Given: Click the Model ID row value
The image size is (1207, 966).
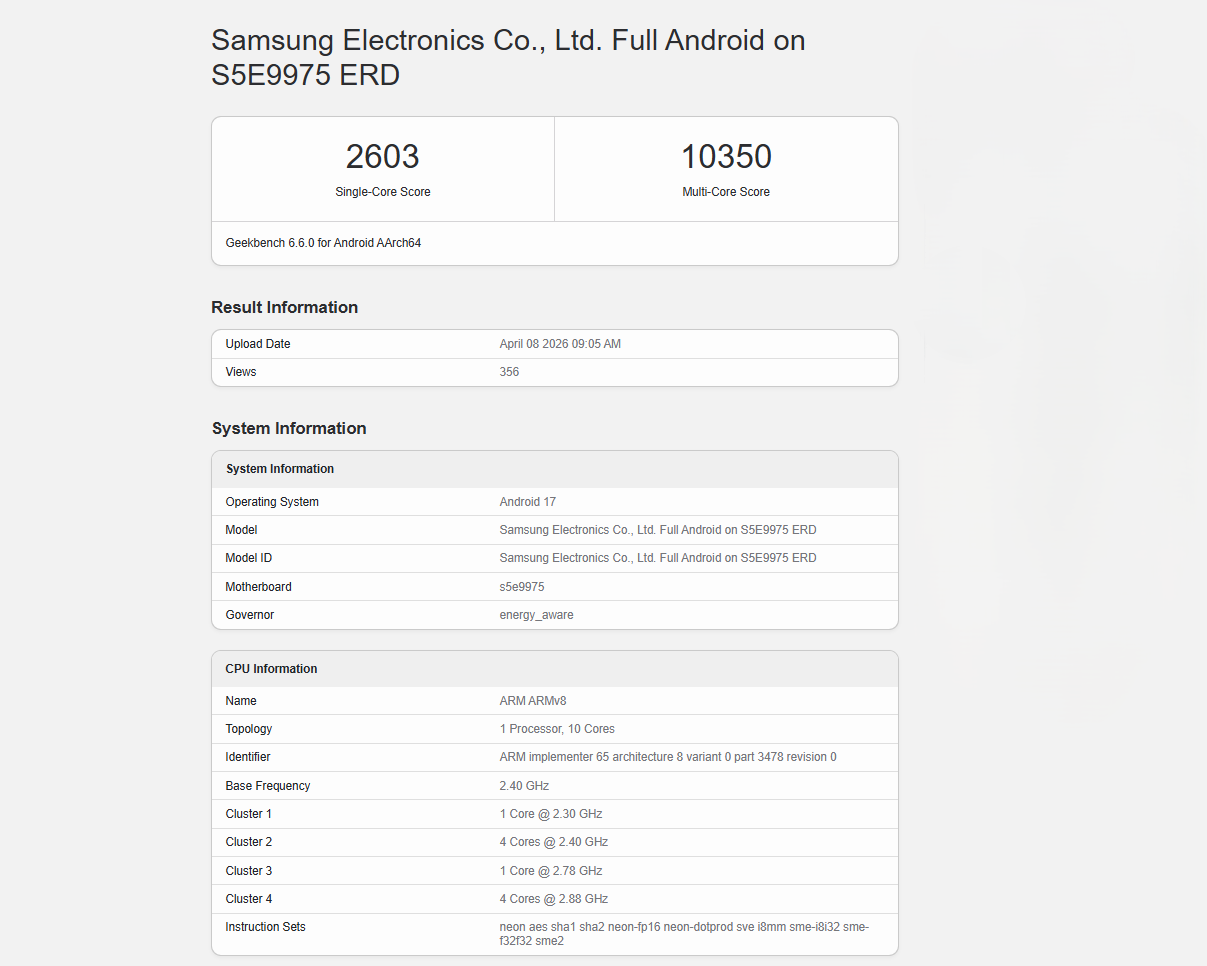Looking at the screenshot, I should (x=657, y=558).
